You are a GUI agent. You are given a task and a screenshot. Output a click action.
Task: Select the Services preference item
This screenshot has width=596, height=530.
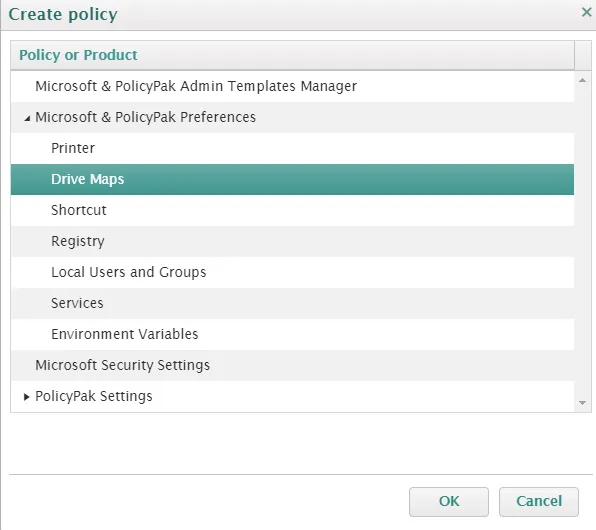tap(292, 303)
